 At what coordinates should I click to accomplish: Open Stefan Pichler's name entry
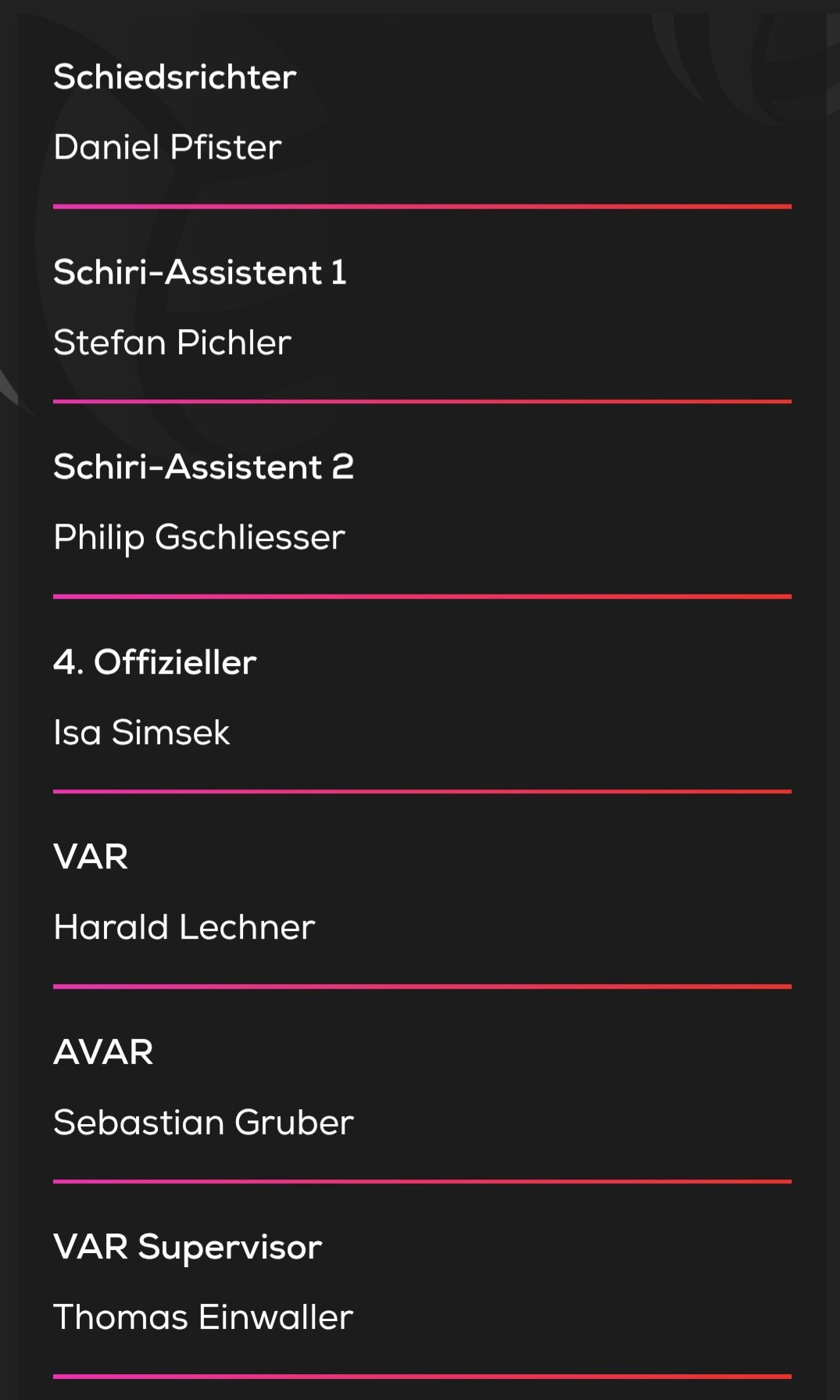tap(172, 342)
